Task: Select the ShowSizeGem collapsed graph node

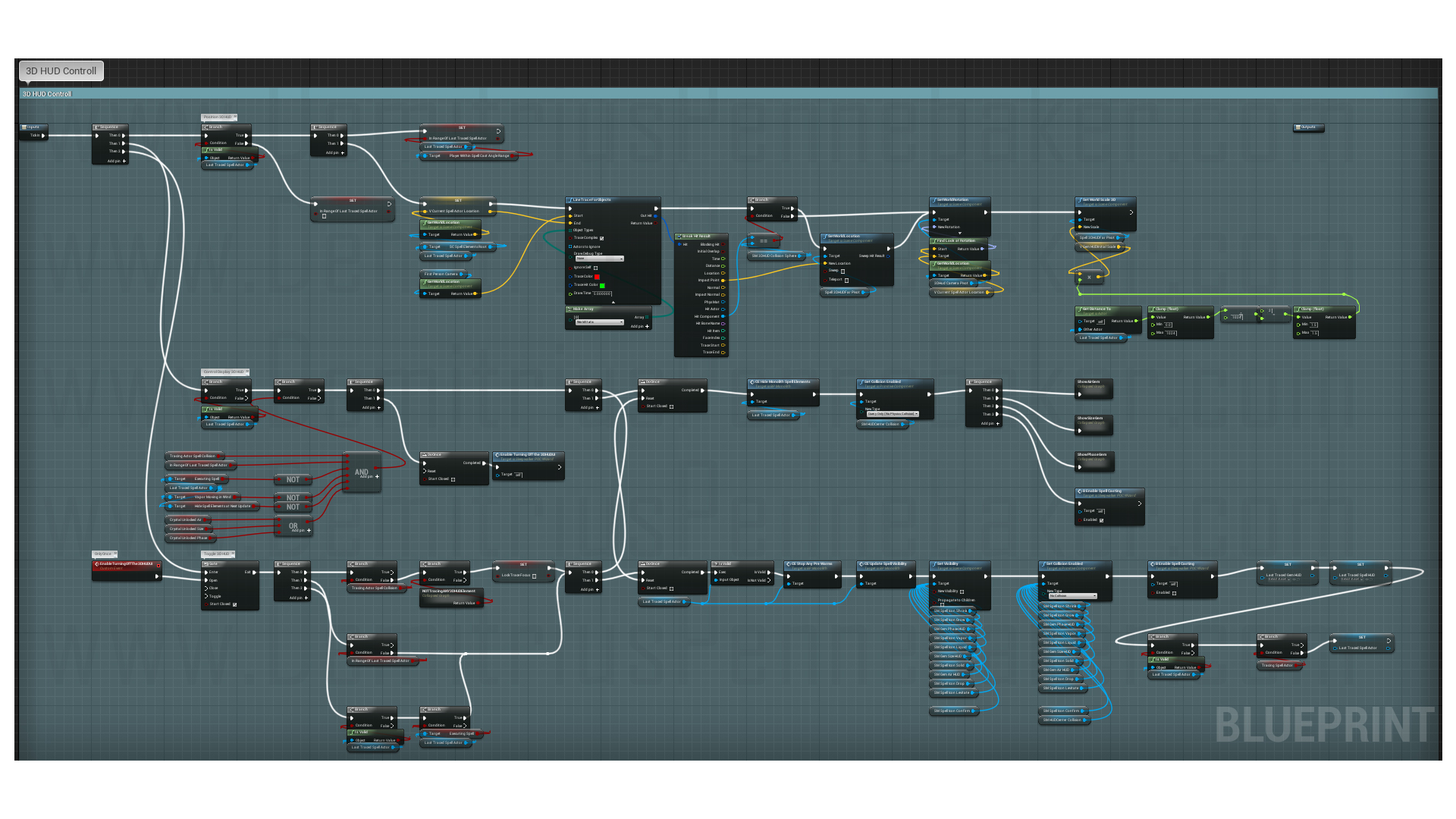Action: pos(1094,426)
